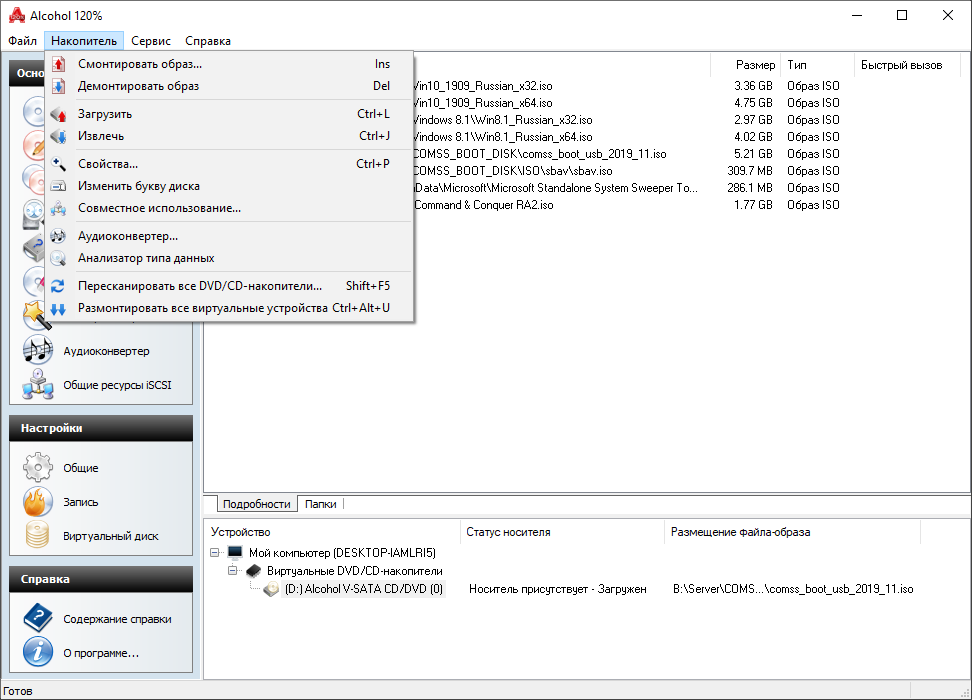Select Извлечь from the menu
Screen dimensions: 972x700
[229, 136]
